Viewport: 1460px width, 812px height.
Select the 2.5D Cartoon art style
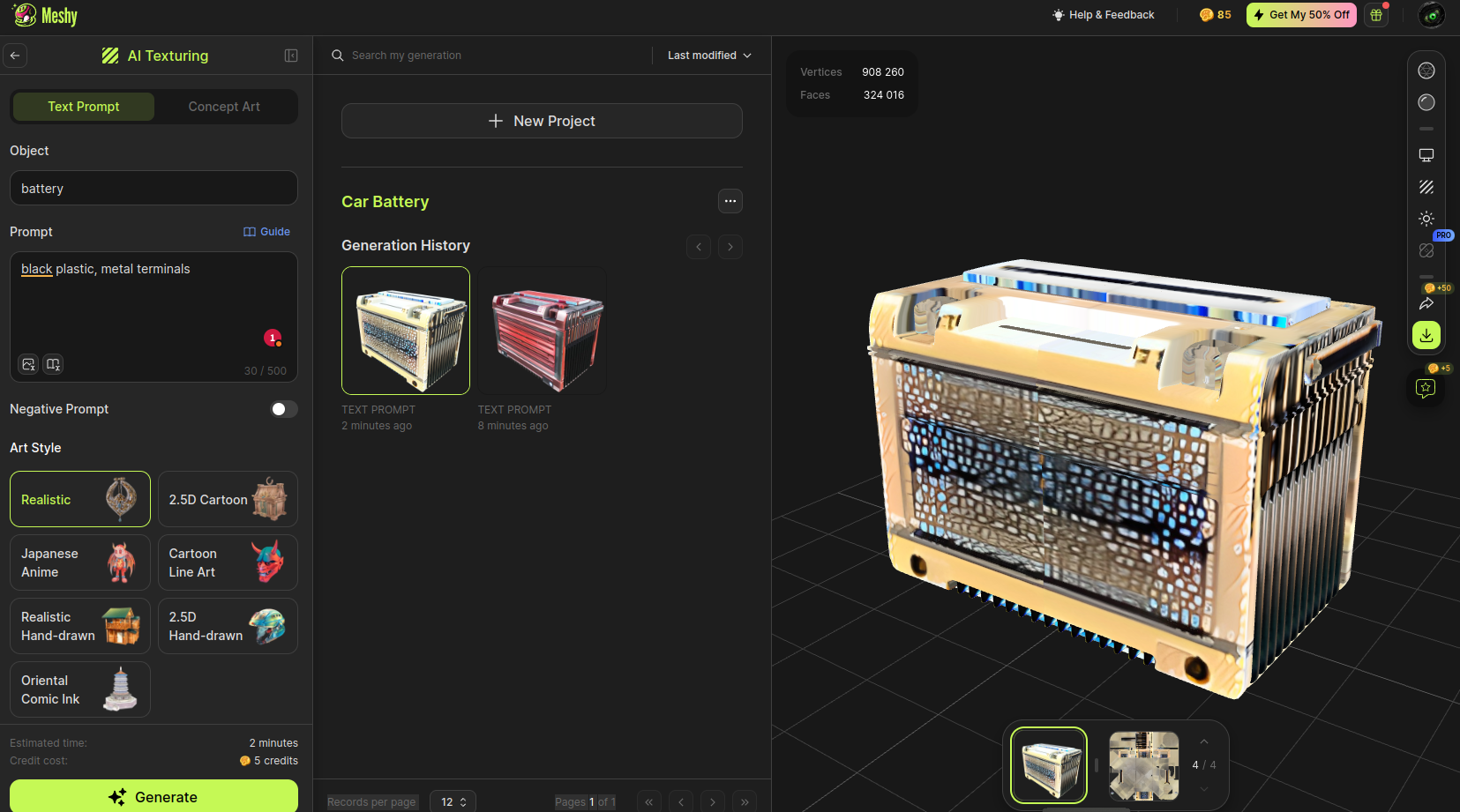pyautogui.click(x=228, y=499)
